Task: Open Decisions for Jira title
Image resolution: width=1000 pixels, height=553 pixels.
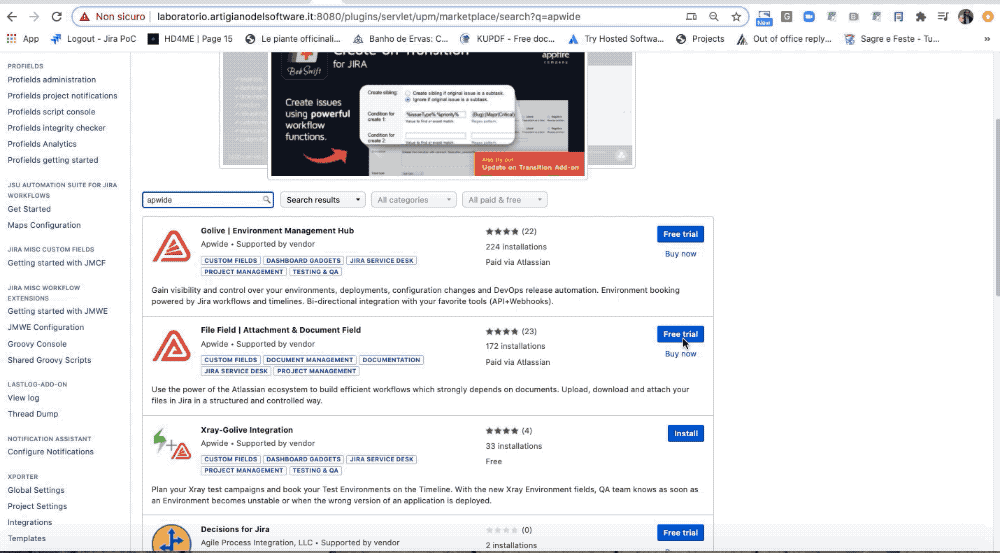Action: [x=235, y=529]
